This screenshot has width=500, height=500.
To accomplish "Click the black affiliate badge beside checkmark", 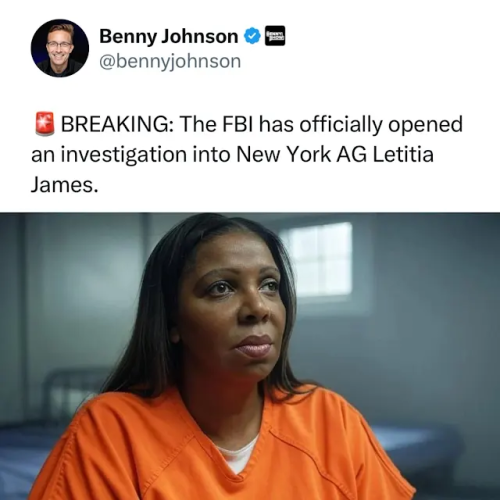I will click(x=275, y=36).
